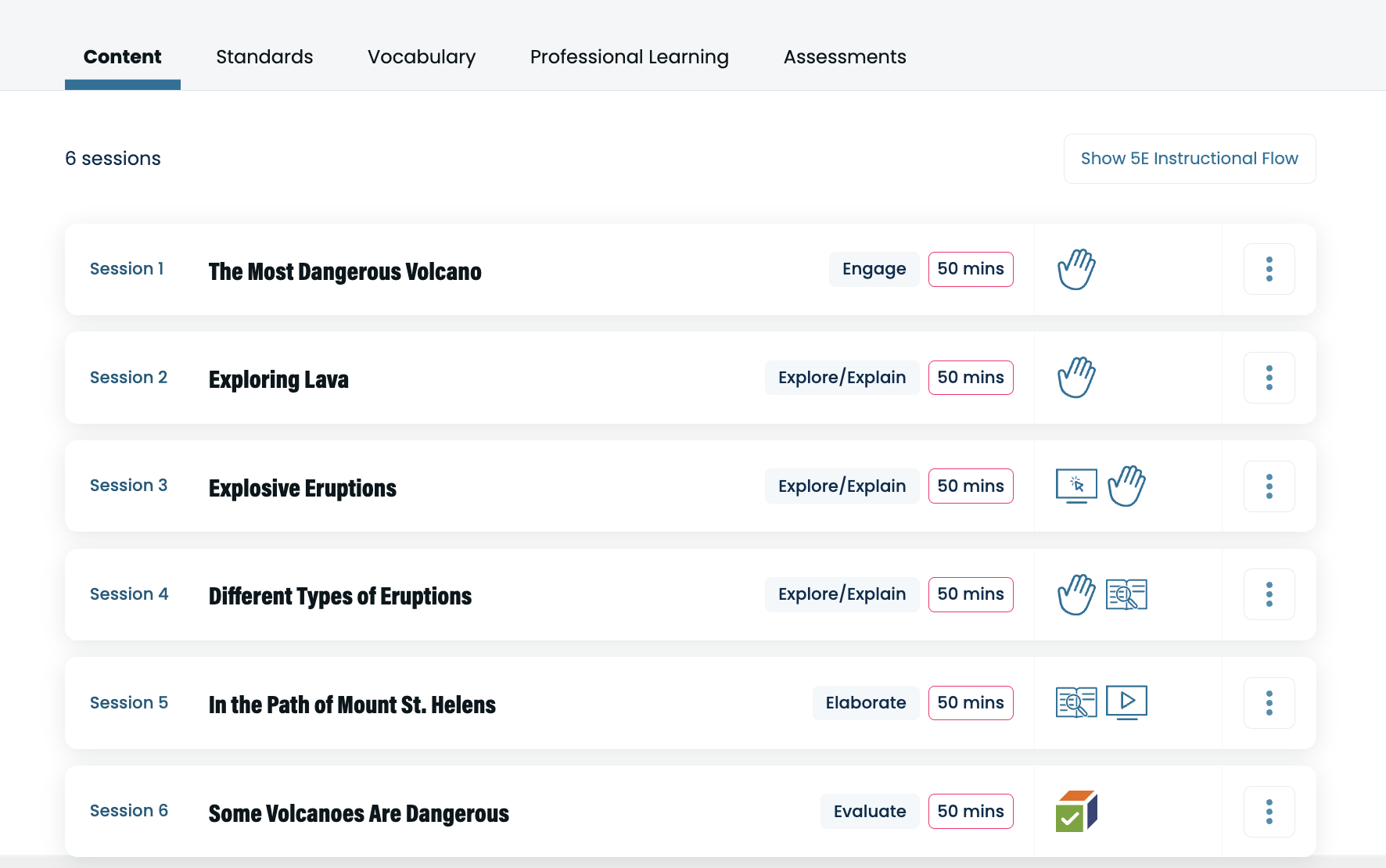
Task: Click the 50 mins badge on Session 6
Action: pos(971,811)
